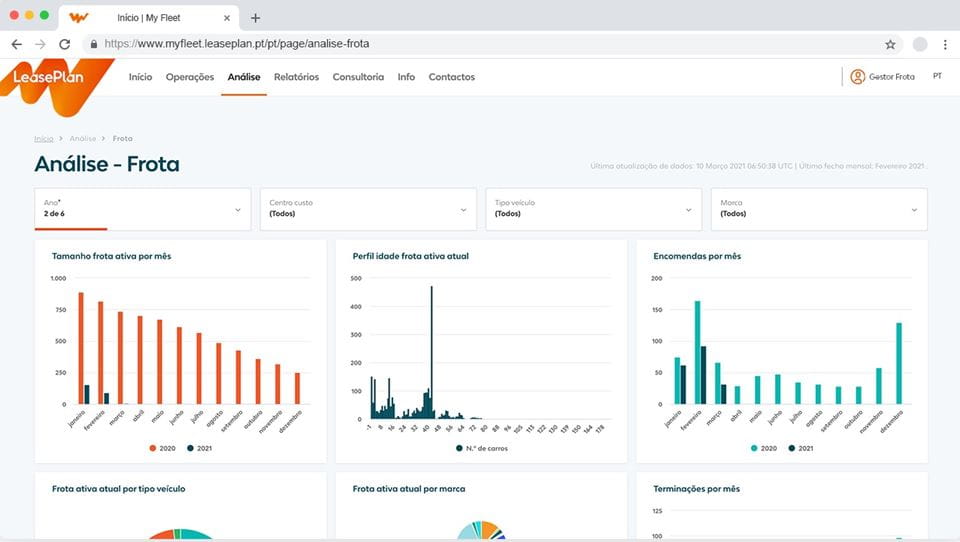Click the Gestor Frota user avatar icon

pyautogui.click(x=857, y=77)
